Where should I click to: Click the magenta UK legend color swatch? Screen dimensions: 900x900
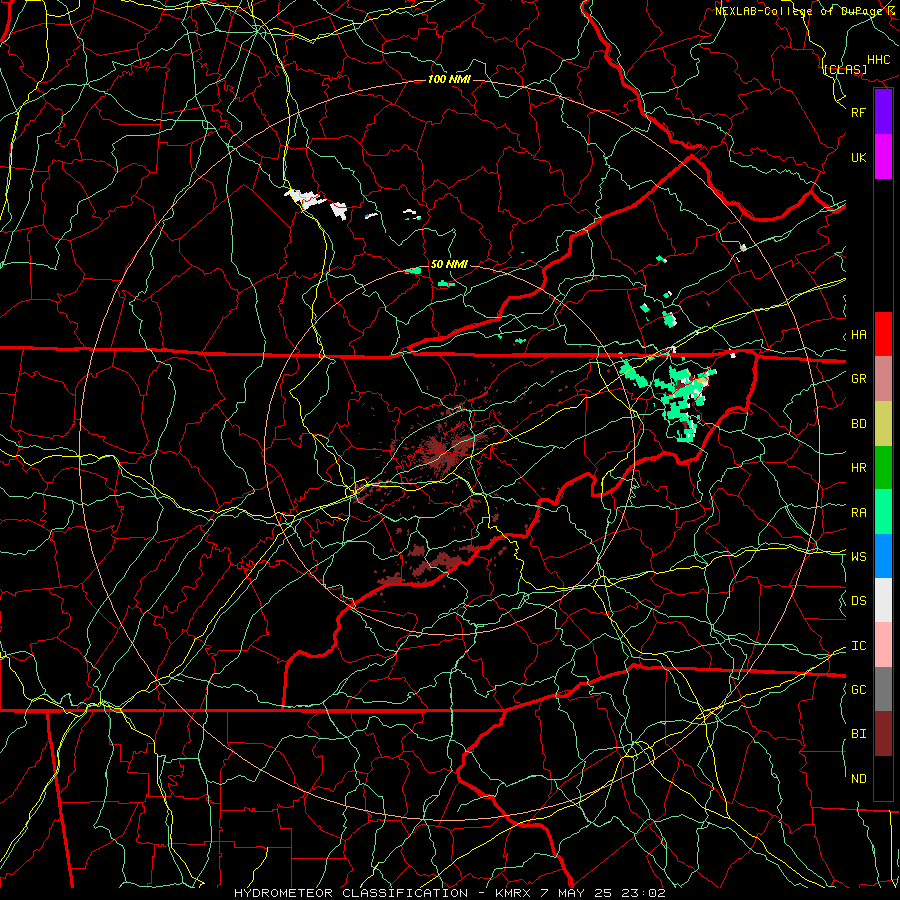pos(883,157)
